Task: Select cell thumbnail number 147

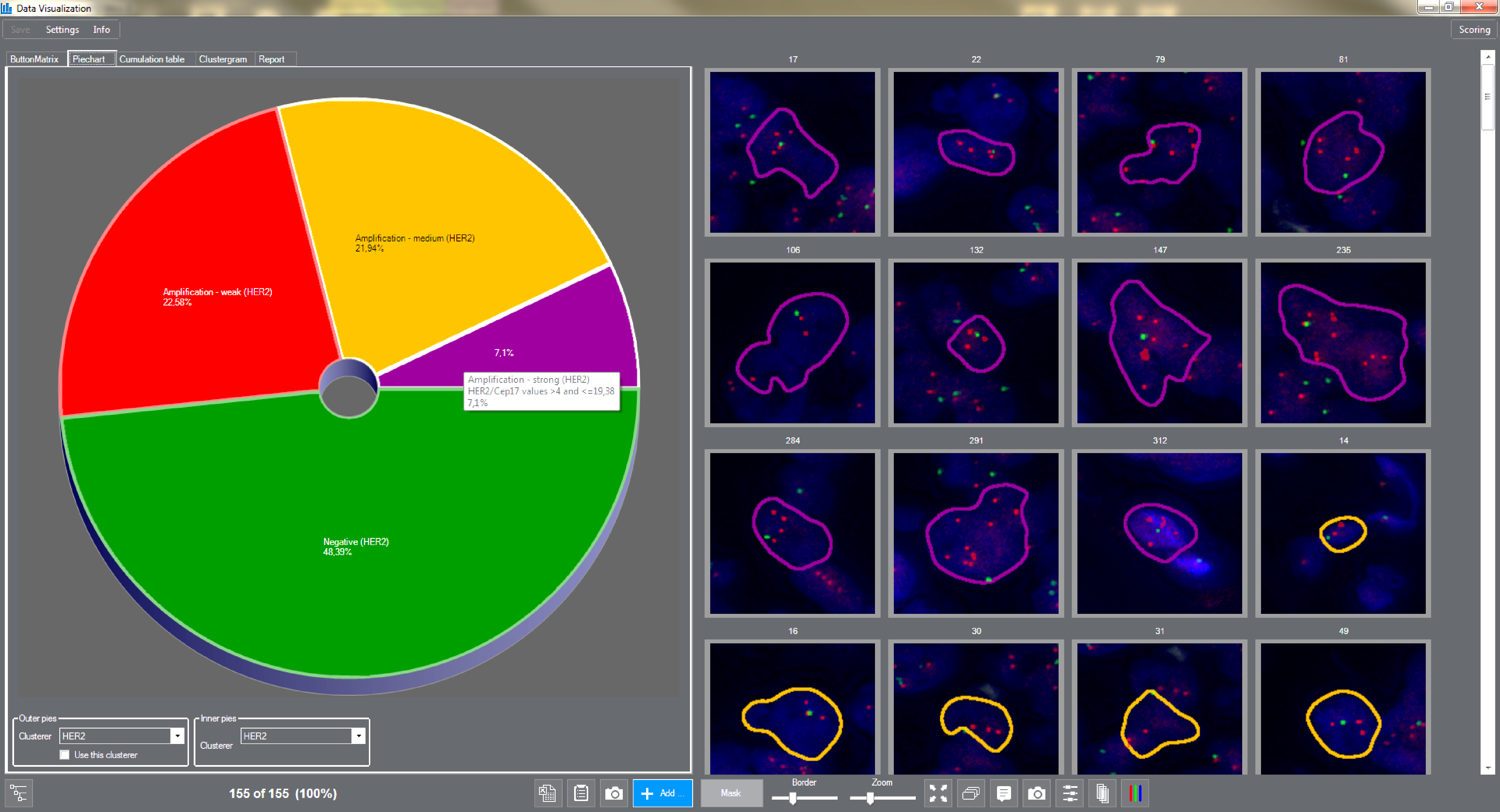Action: 1159,342
